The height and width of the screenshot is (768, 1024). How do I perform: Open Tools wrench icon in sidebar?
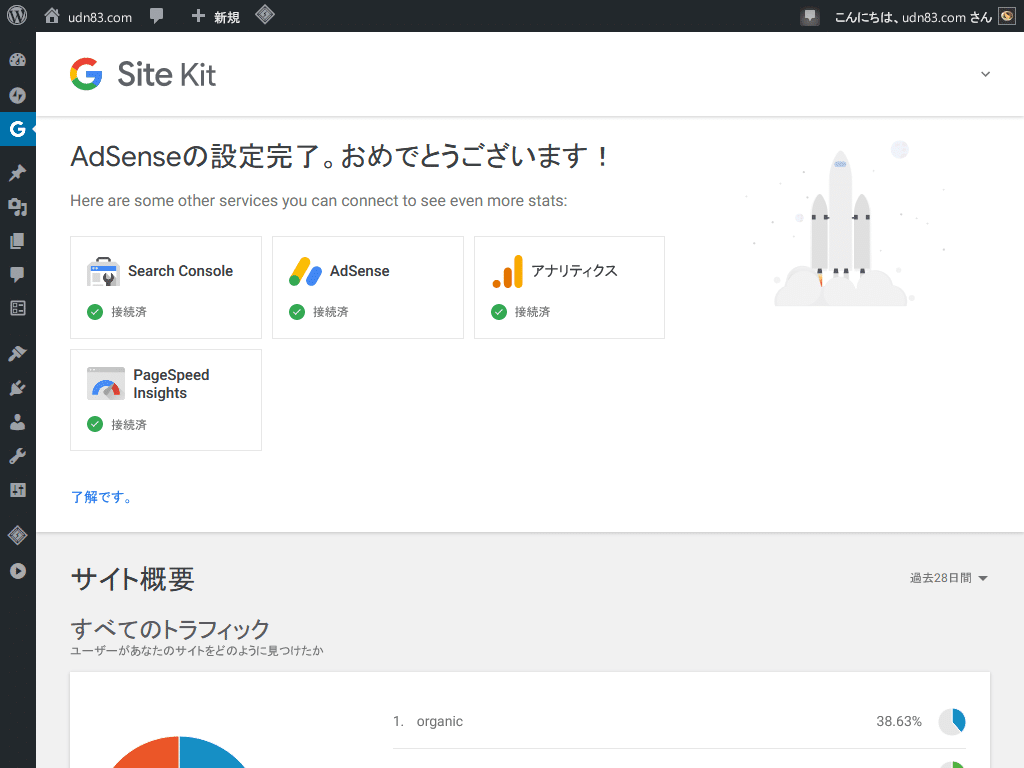pyautogui.click(x=18, y=456)
